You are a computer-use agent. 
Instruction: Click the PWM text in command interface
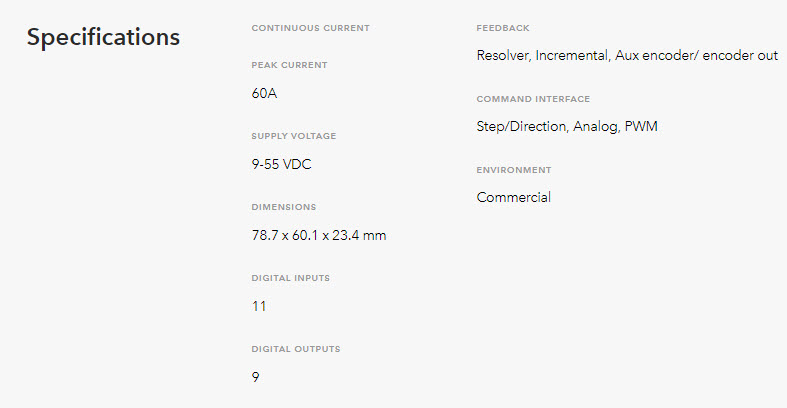641,126
